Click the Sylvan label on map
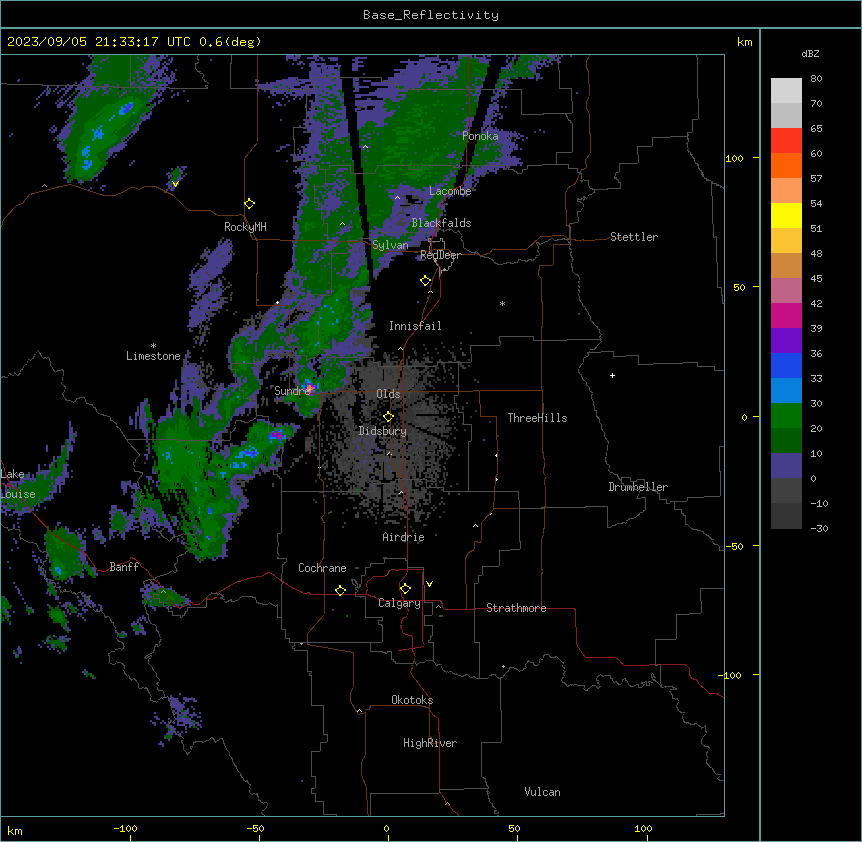 point(390,245)
